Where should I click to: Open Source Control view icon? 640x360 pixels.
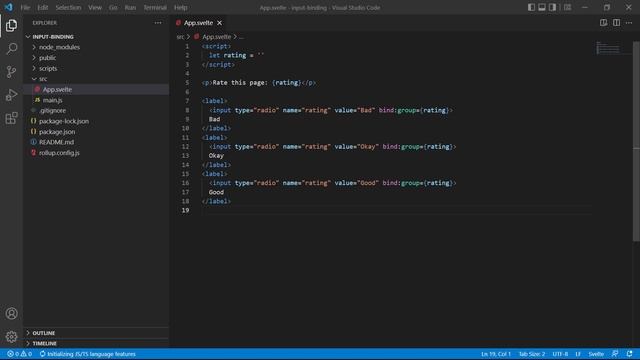tap(11, 72)
